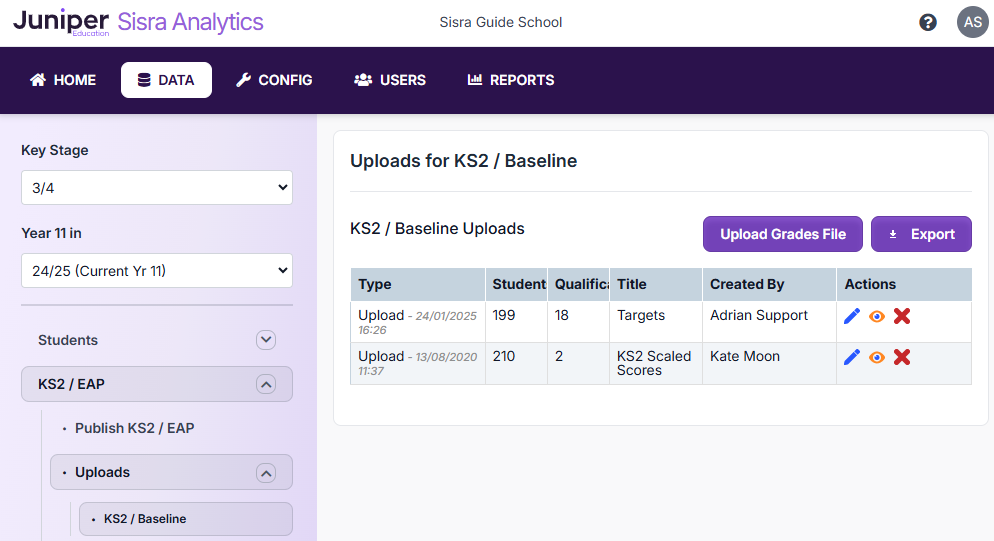Click the Upload Grades File button
Screen dimensions: 994x541
click(x=783, y=234)
